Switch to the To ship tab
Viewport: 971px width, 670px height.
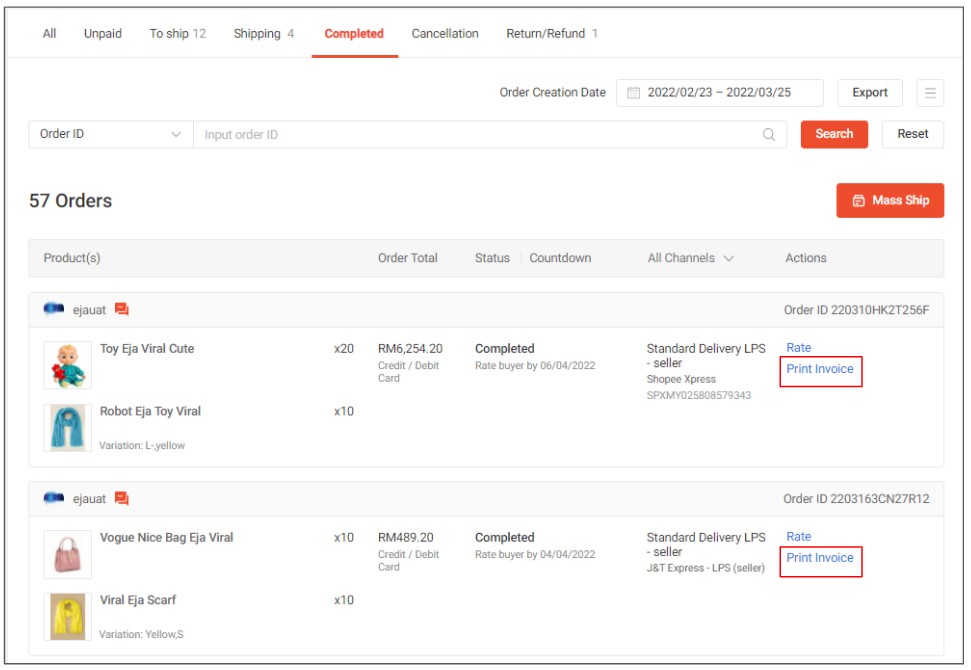179,33
